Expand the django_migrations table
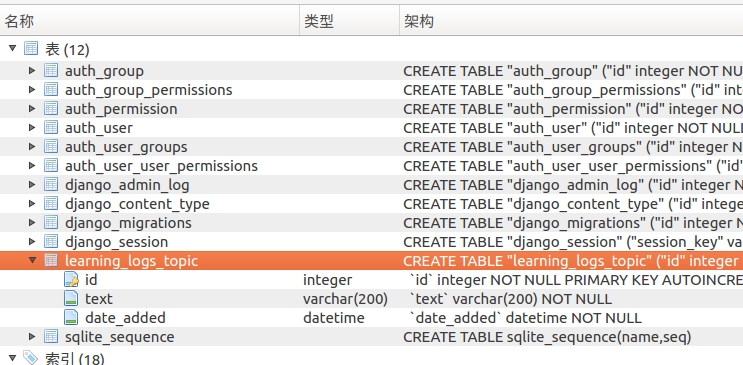The image size is (743, 365). [32, 222]
